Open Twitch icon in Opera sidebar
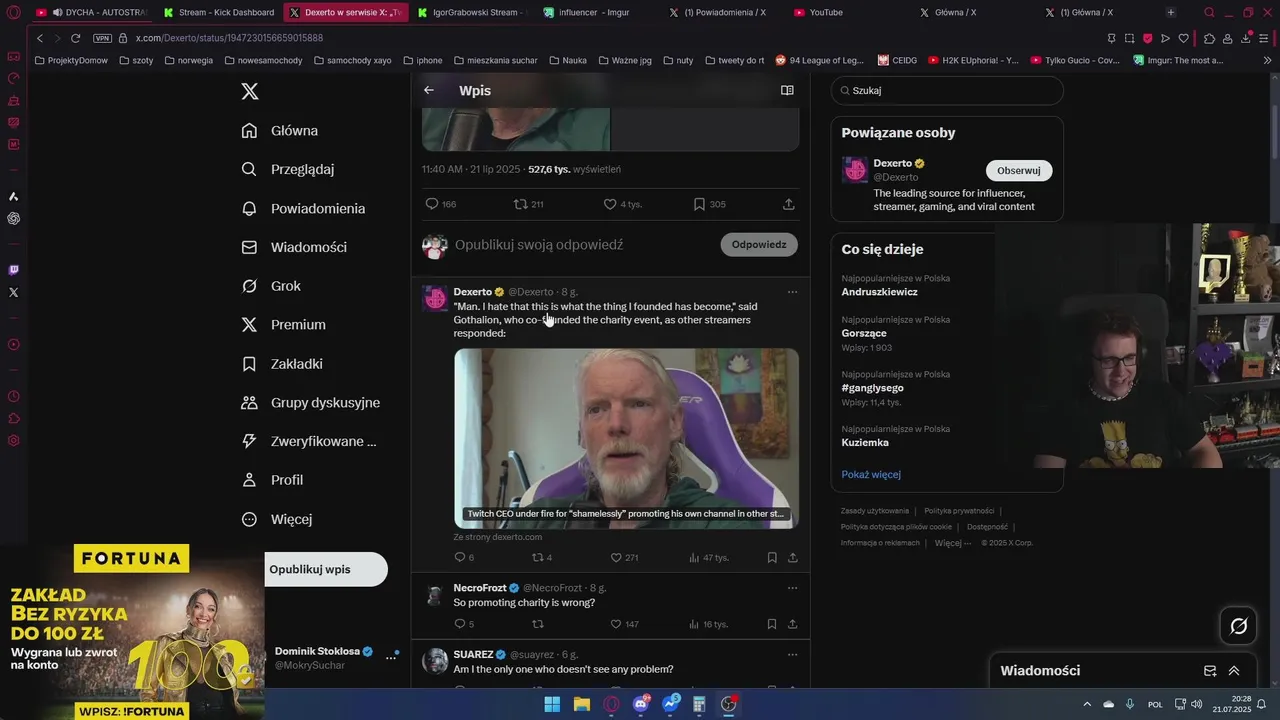 [x=13, y=270]
